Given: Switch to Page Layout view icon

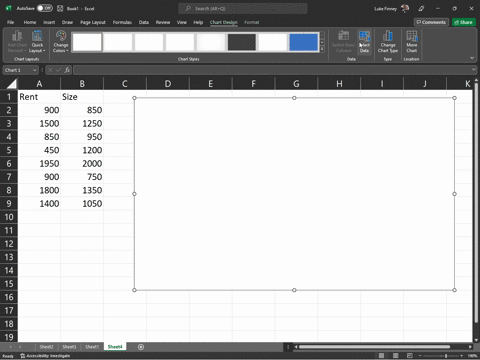Looking at the screenshot, I should pyautogui.click(x=396, y=356).
